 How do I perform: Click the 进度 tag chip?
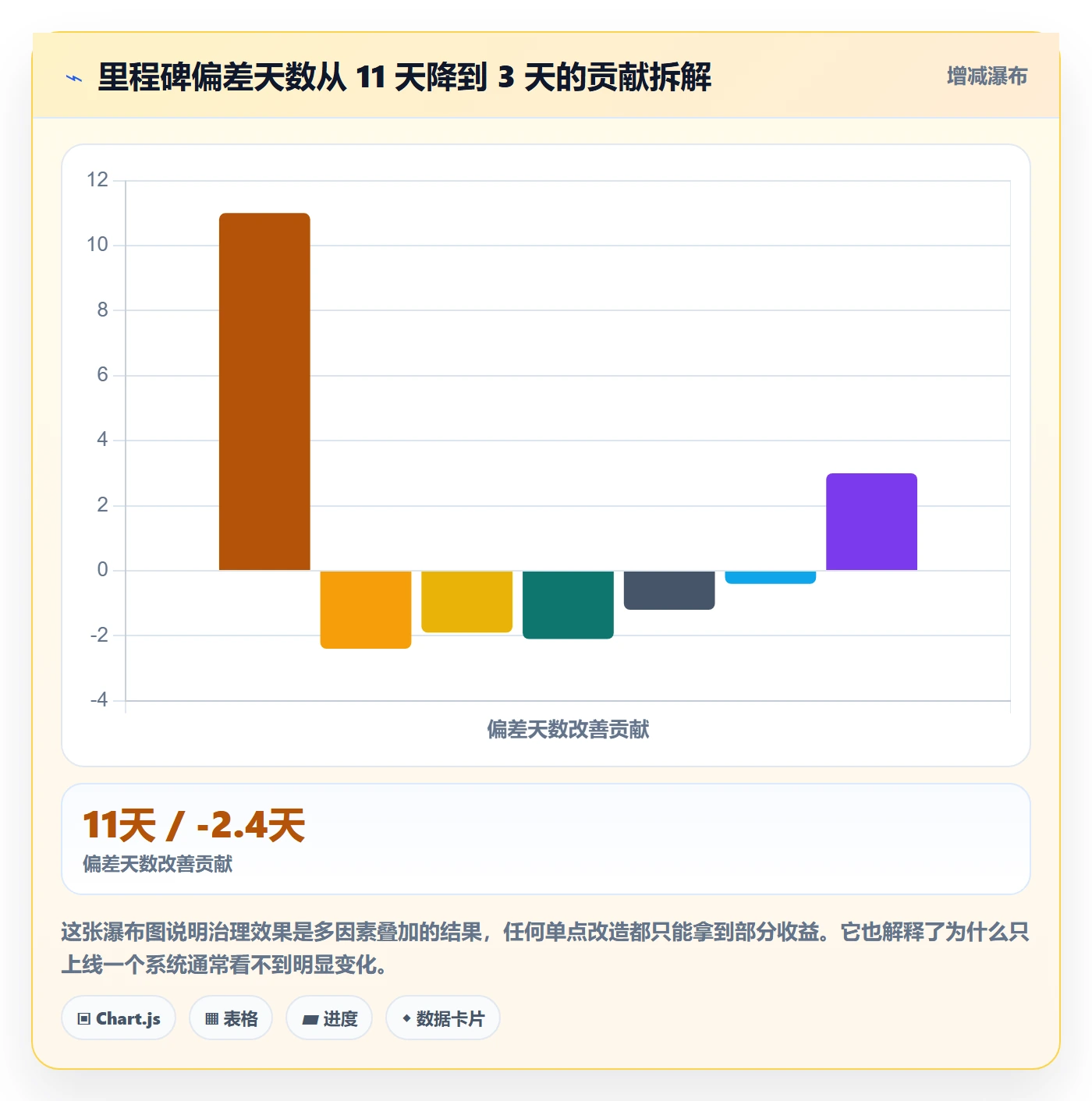point(329,1018)
